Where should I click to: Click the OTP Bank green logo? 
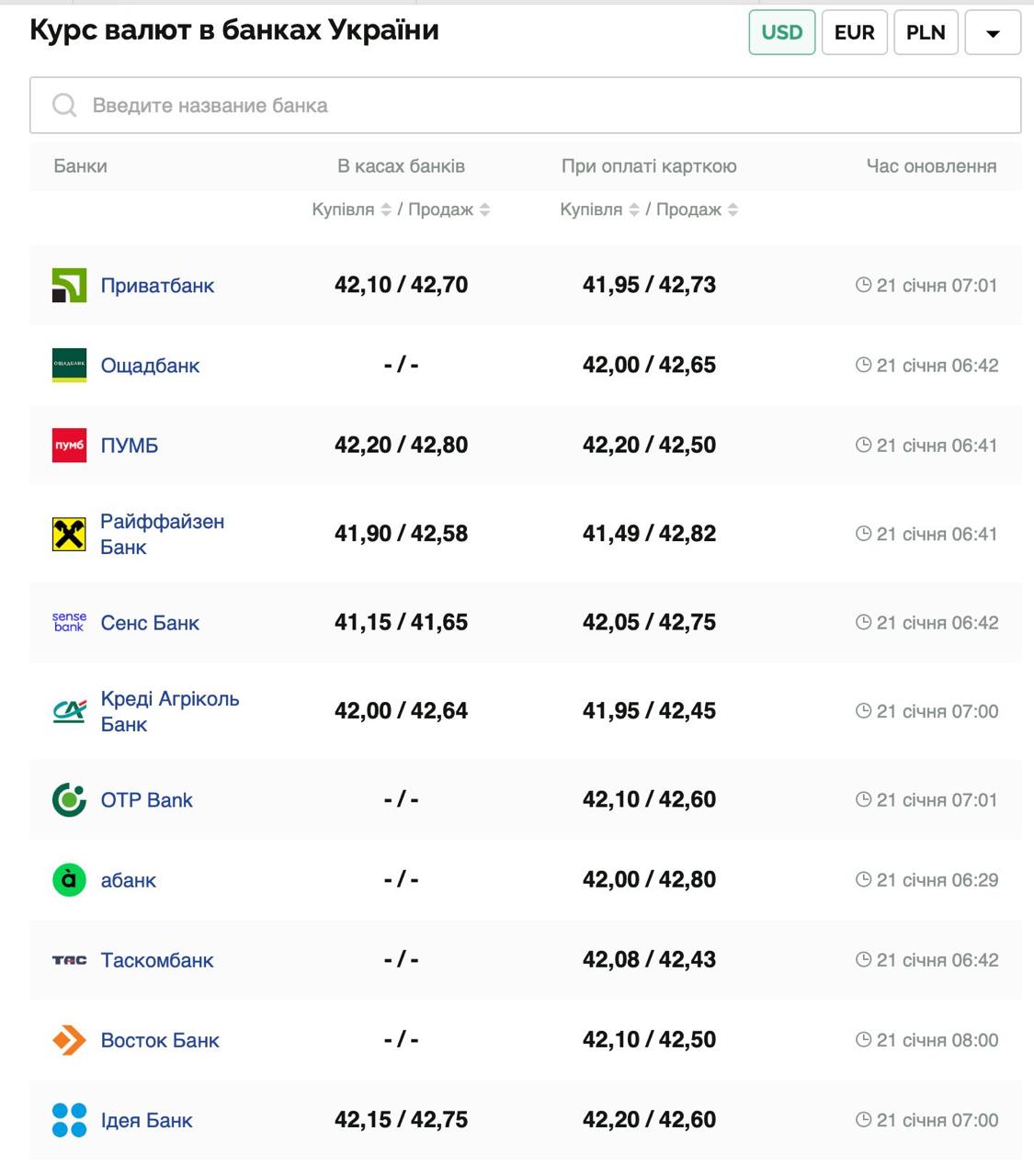[x=69, y=800]
